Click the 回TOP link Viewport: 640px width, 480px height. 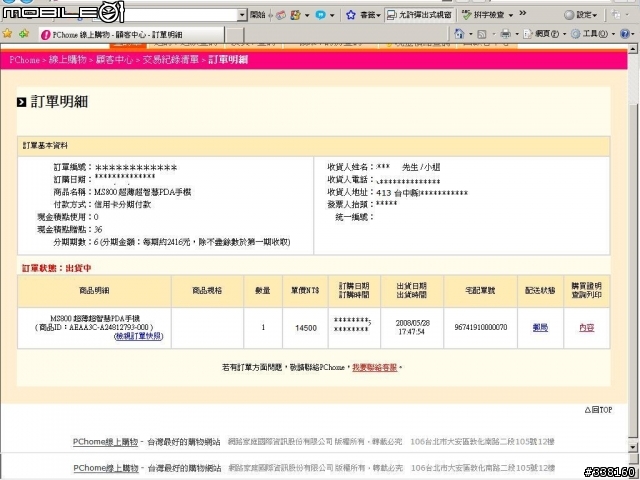tap(598, 410)
